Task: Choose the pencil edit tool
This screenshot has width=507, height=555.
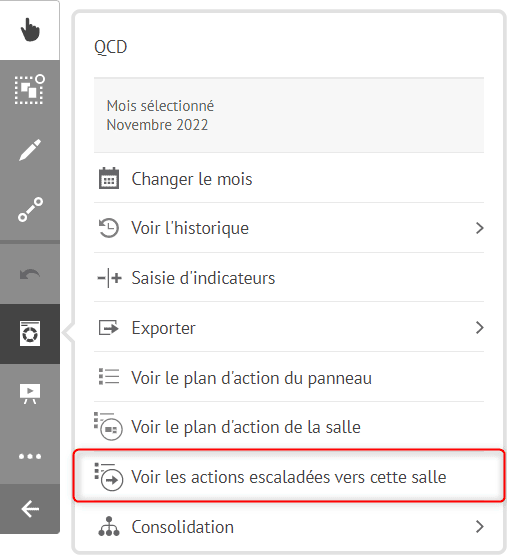Action: click(30, 150)
